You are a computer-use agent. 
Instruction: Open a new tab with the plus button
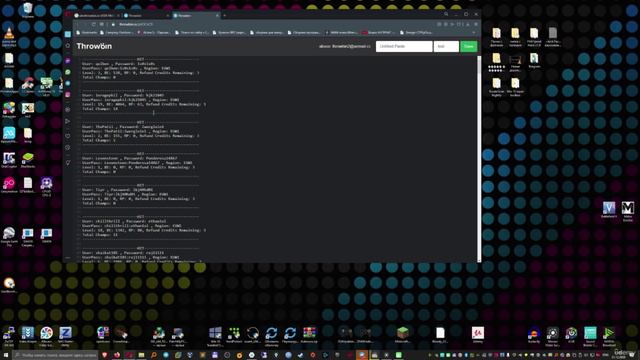pyautogui.click(x=224, y=16)
